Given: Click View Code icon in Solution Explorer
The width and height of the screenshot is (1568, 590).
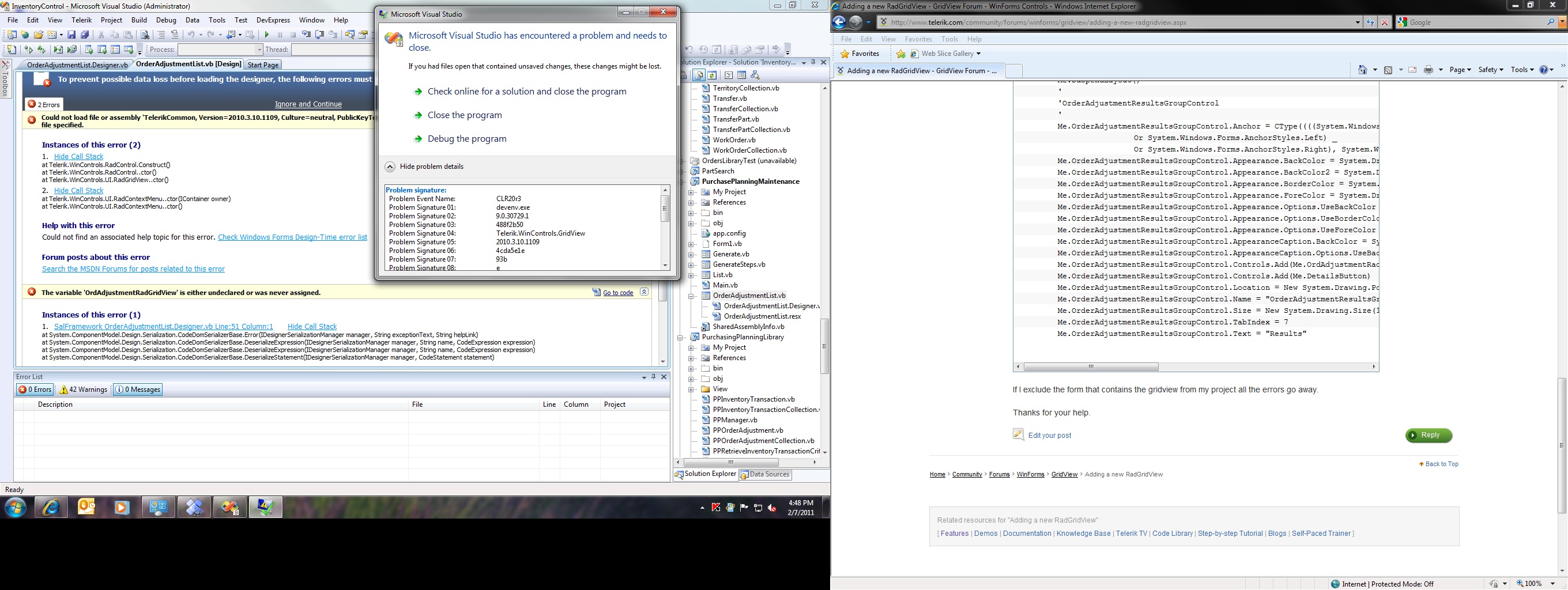Looking at the screenshot, I should pos(728,75).
